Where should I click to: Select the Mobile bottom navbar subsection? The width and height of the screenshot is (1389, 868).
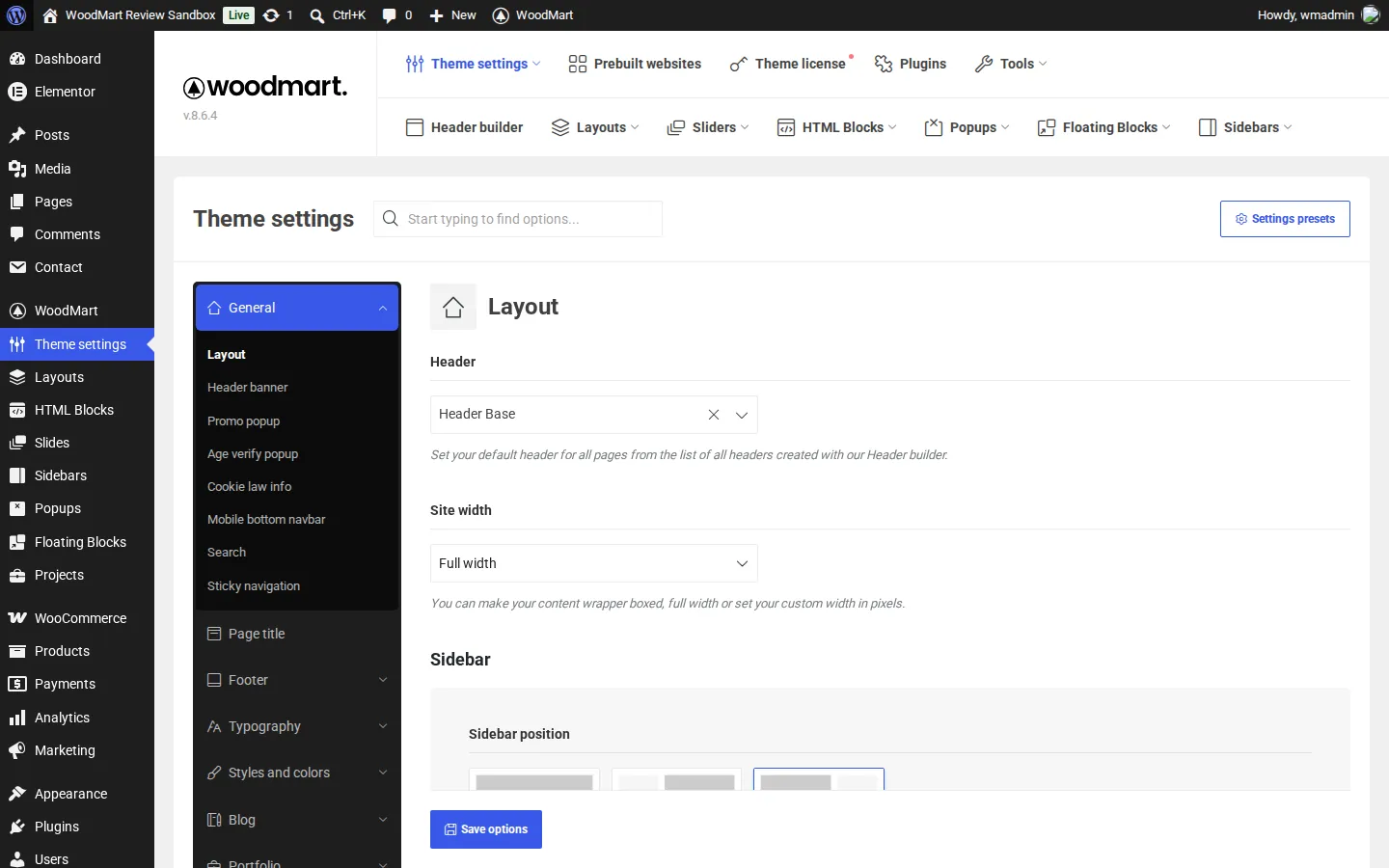pyautogui.click(x=266, y=520)
